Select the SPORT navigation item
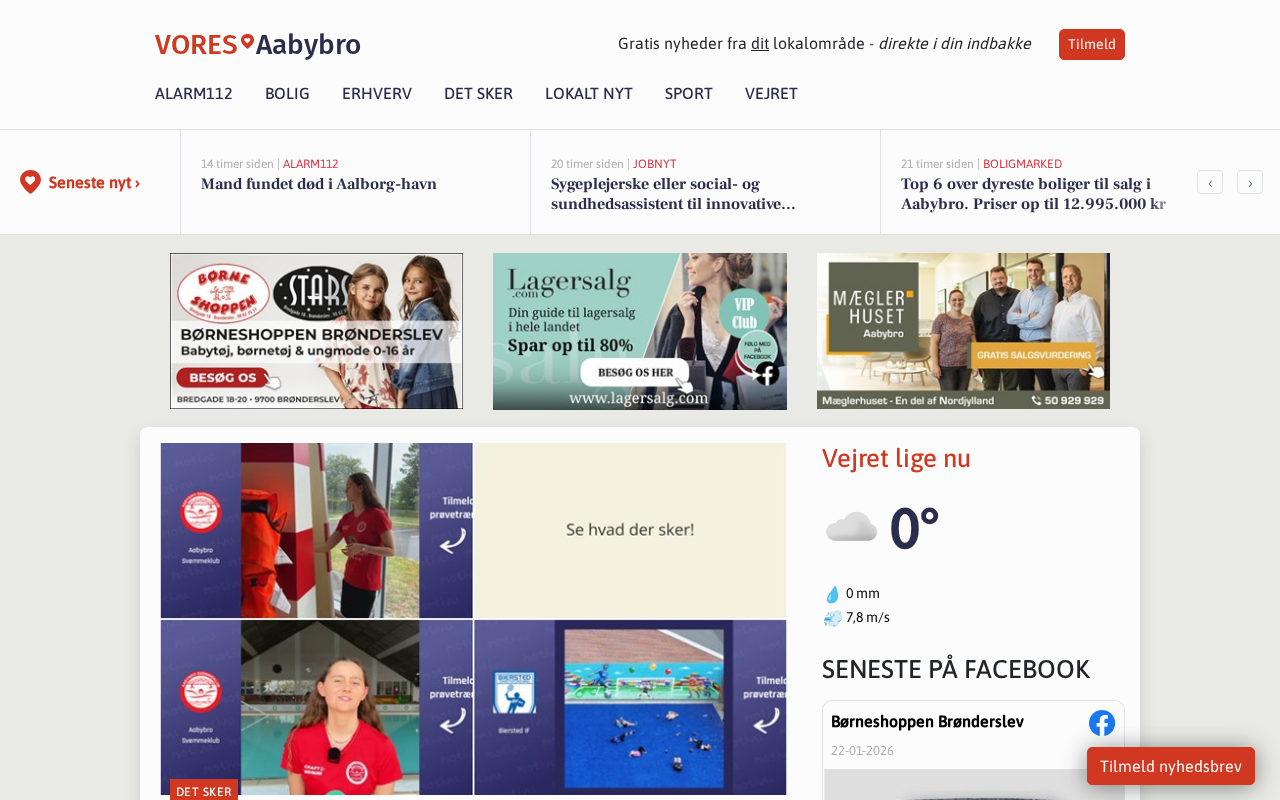This screenshot has width=1280, height=800. pyautogui.click(x=689, y=94)
